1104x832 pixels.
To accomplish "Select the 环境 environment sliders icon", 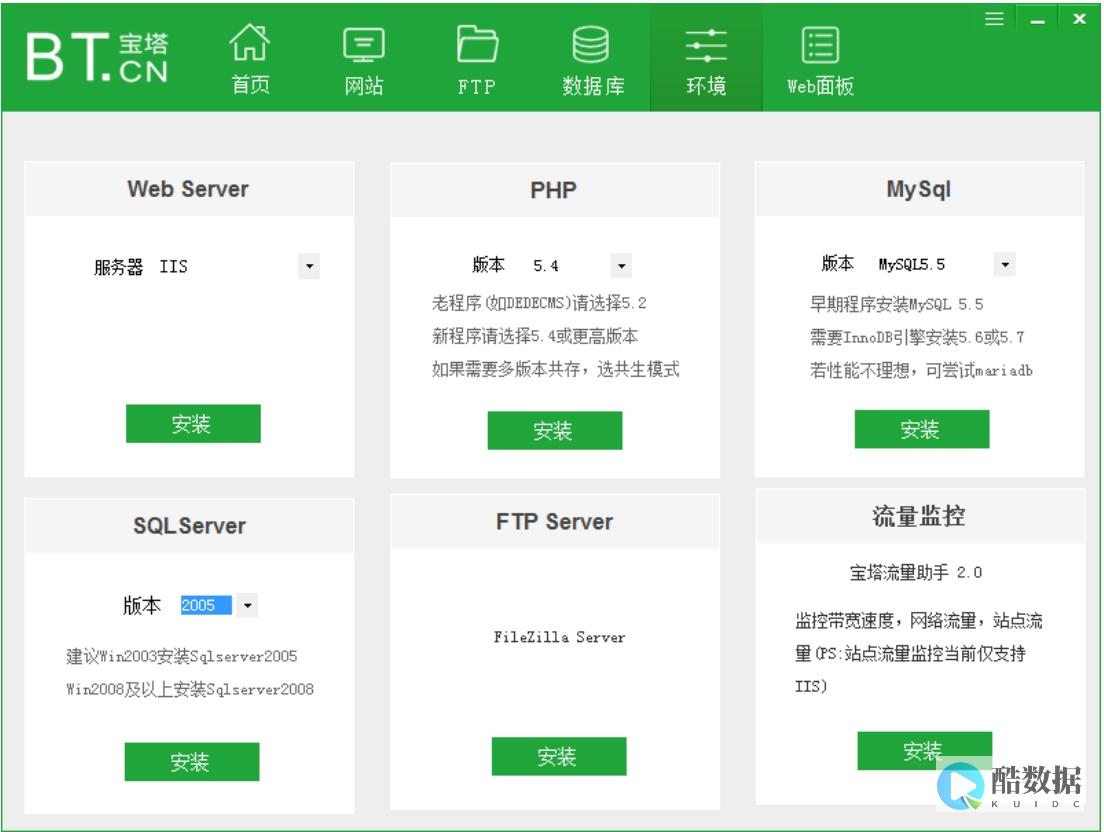I will click(x=705, y=46).
